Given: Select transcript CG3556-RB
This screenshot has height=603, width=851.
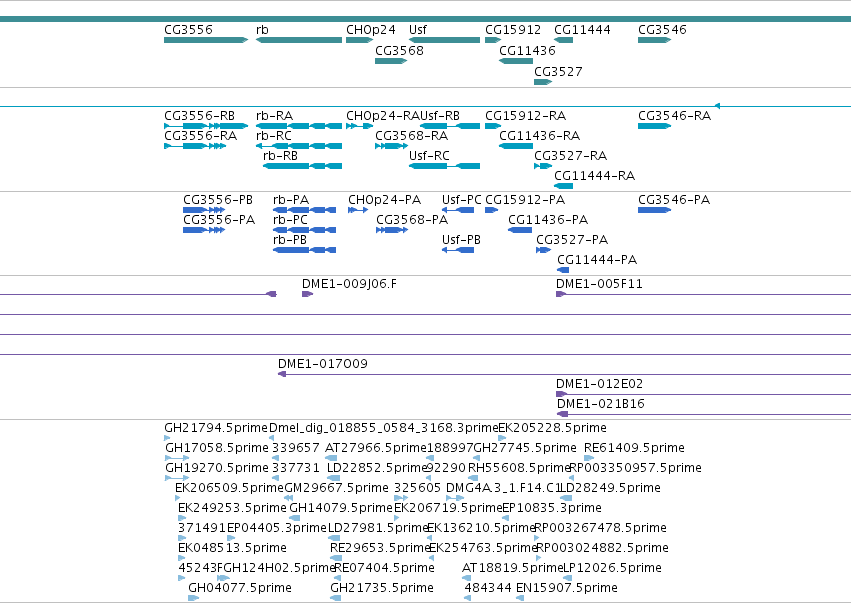Looking at the screenshot, I should pyautogui.click(x=206, y=126).
